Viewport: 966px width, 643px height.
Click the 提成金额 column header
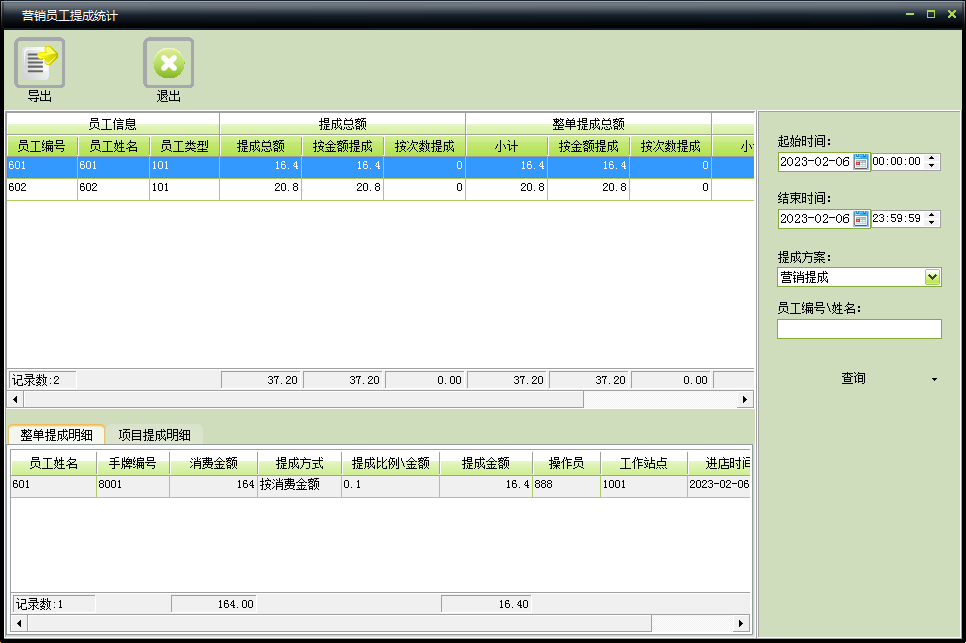coord(485,463)
